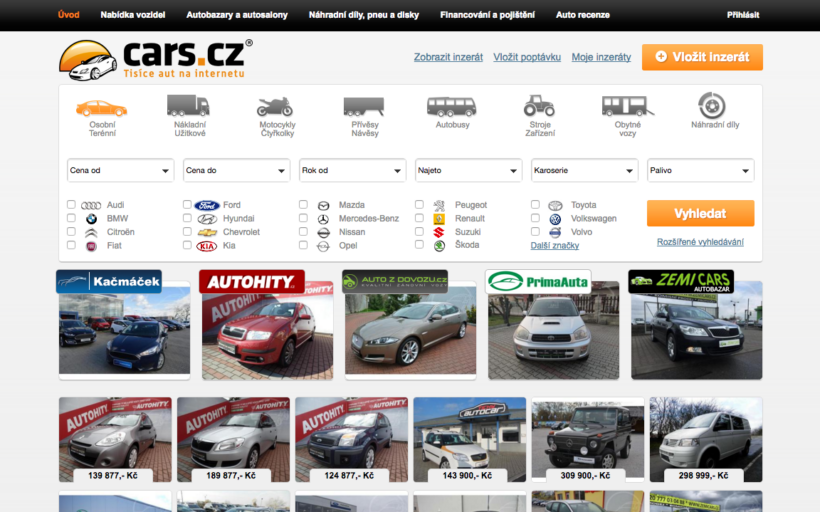Show Další značky link
Screen dimensions: 820x512
click(x=555, y=245)
